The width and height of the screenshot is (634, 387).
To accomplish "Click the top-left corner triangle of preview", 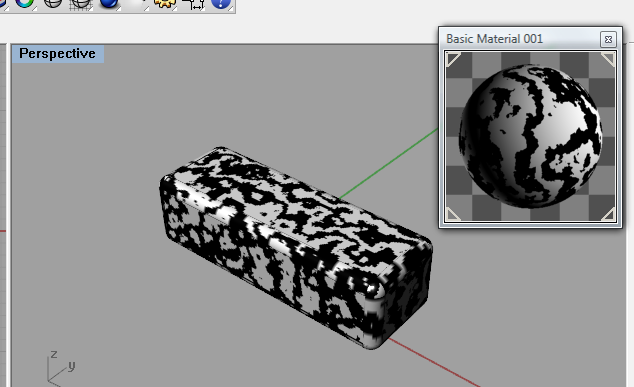I will [x=452, y=59].
